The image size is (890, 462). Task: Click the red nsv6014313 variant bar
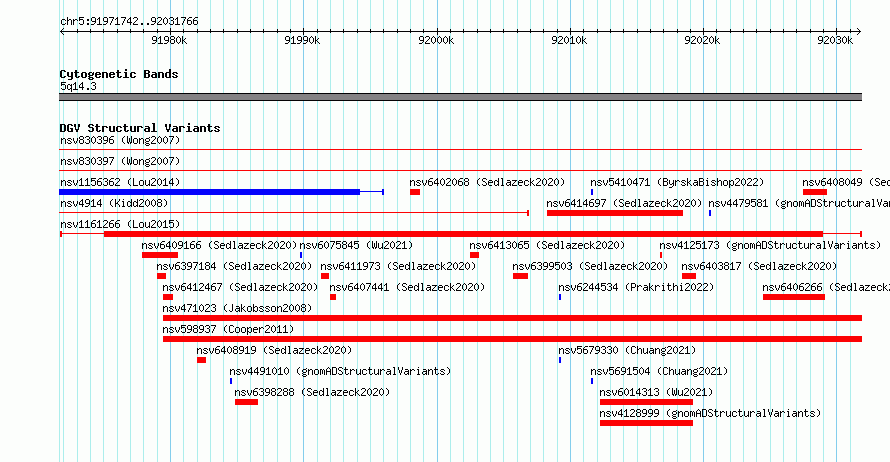coord(646,402)
